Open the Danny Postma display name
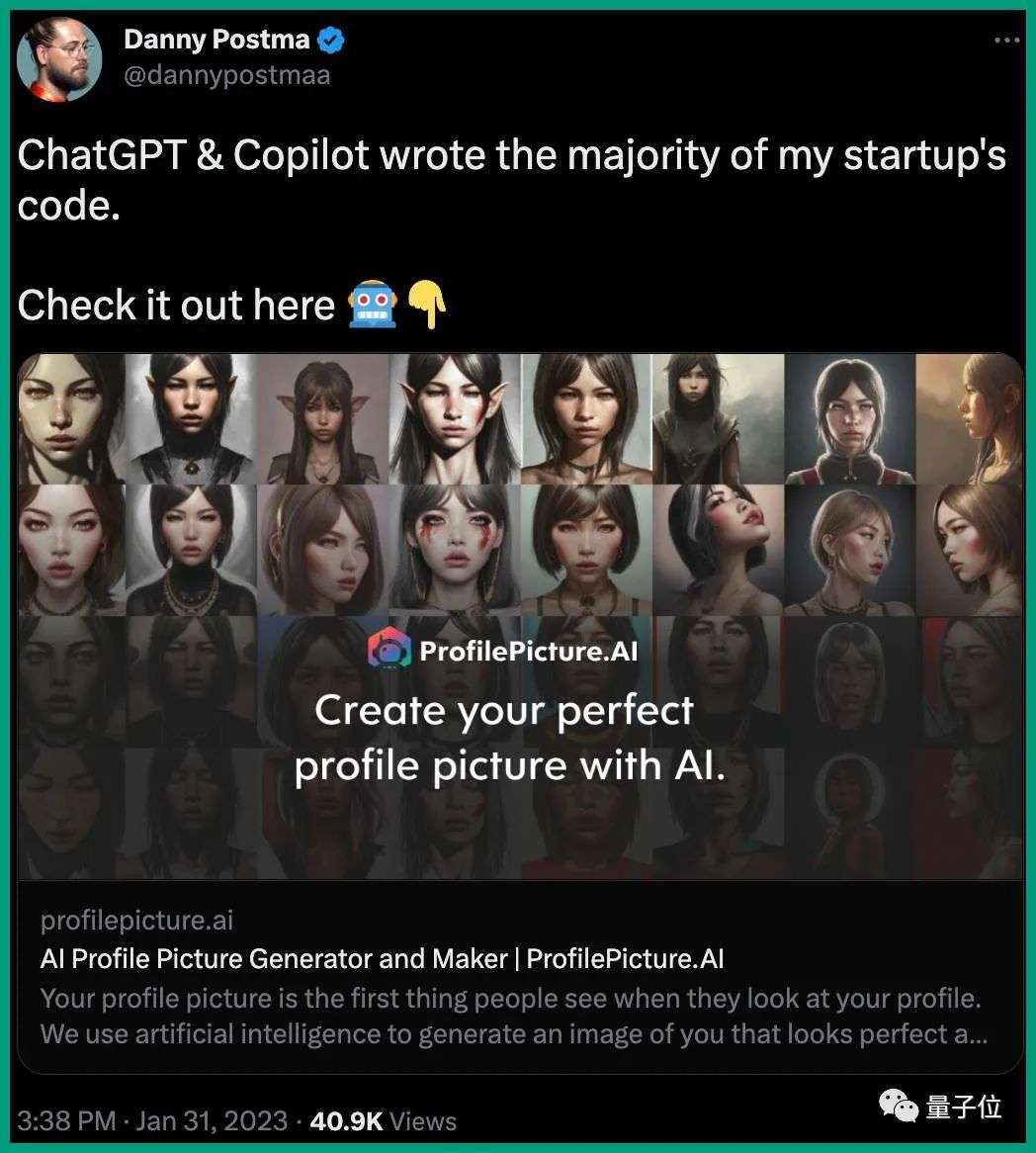Screen dimensions: 1036x1153 point(216,40)
